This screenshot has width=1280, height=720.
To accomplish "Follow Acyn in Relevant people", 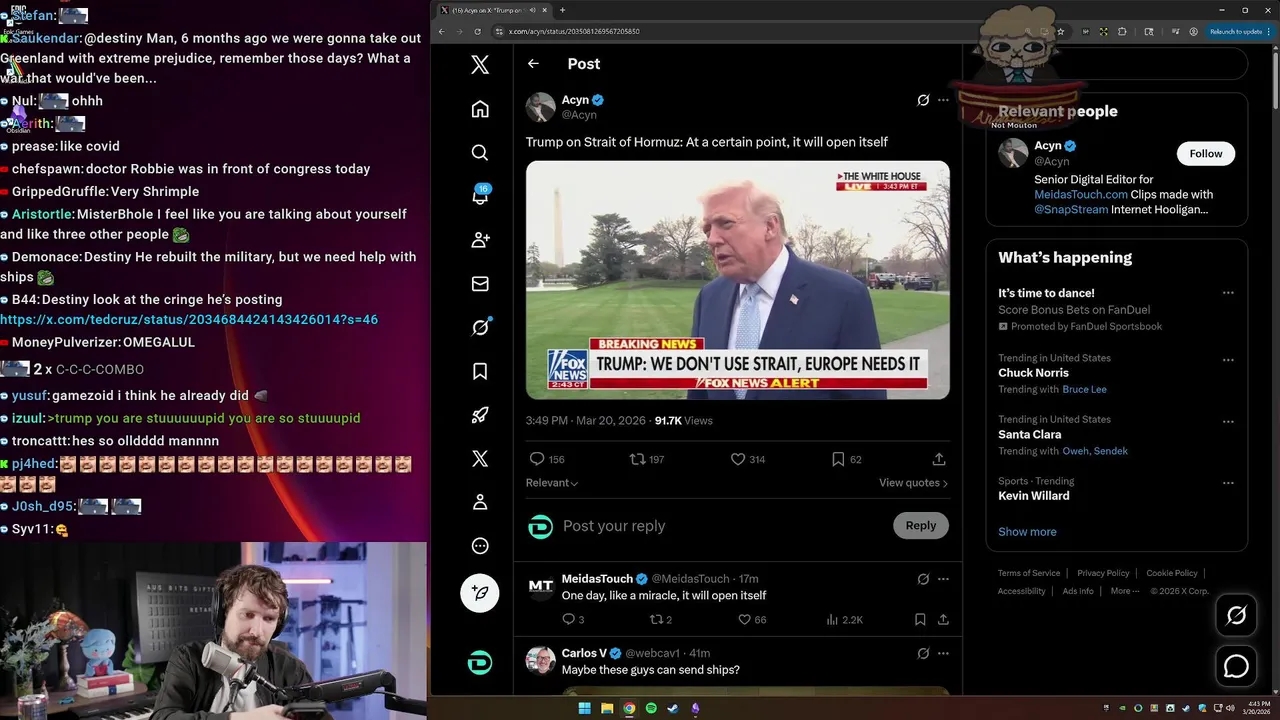I will click(x=1205, y=153).
